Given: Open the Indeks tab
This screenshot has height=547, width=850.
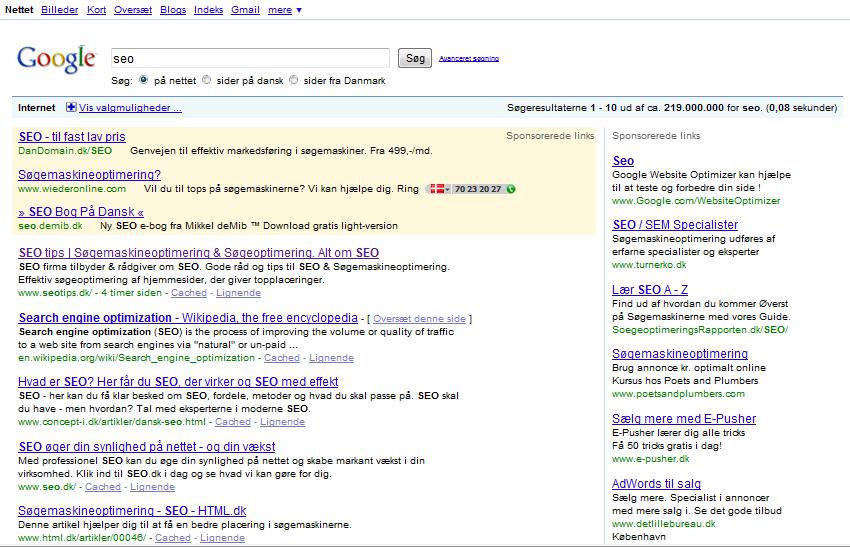Looking at the screenshot, I should pyautogui.click(x=209, y=10).
